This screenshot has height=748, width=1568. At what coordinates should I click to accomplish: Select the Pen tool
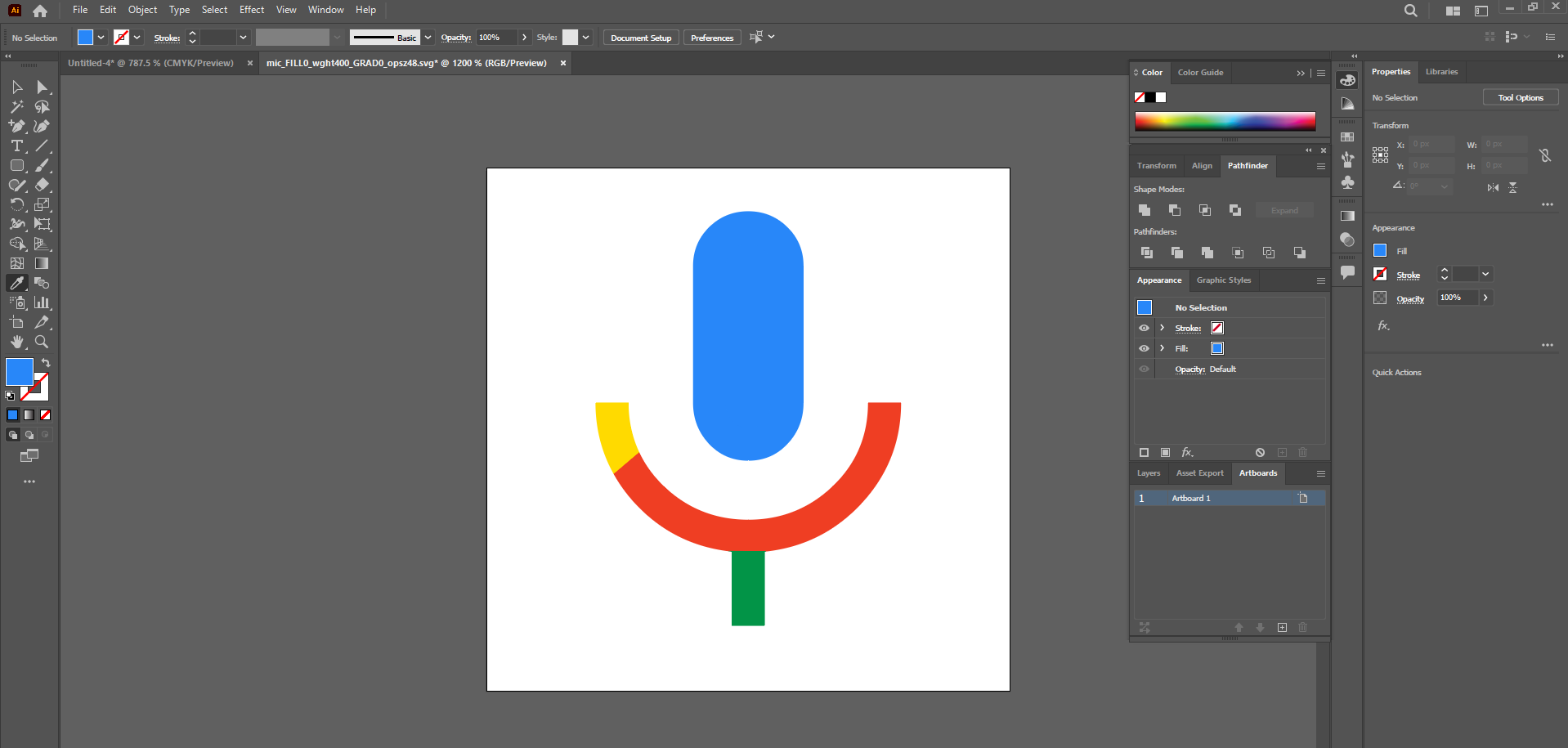tap(16, 126)
